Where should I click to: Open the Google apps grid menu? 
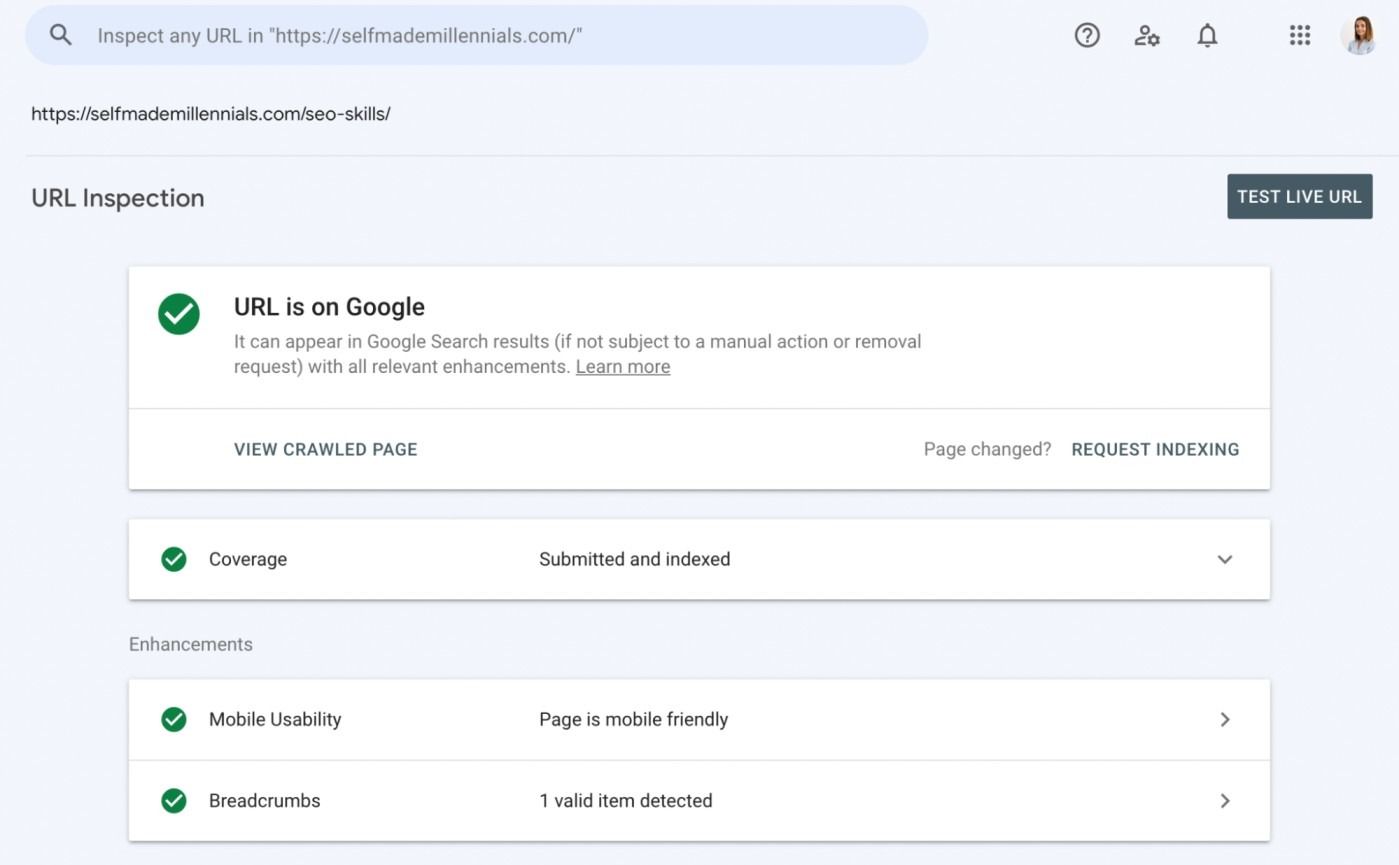click(1299, 35)
